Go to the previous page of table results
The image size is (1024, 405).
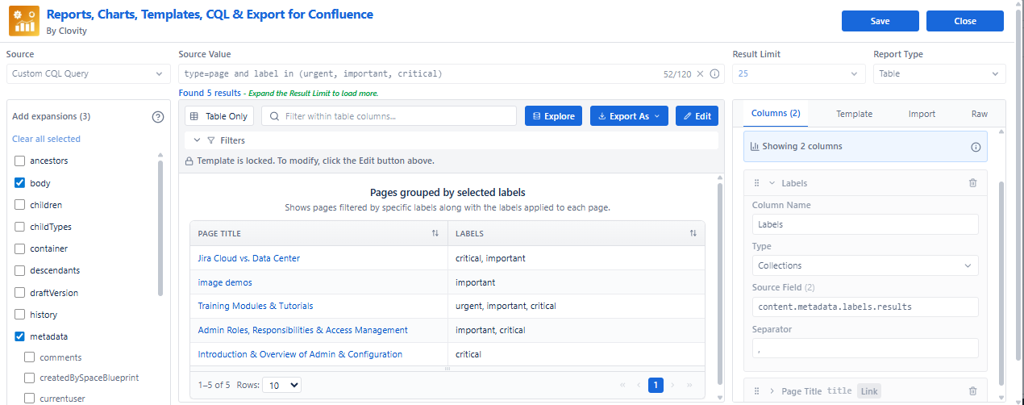click(639, 385)
